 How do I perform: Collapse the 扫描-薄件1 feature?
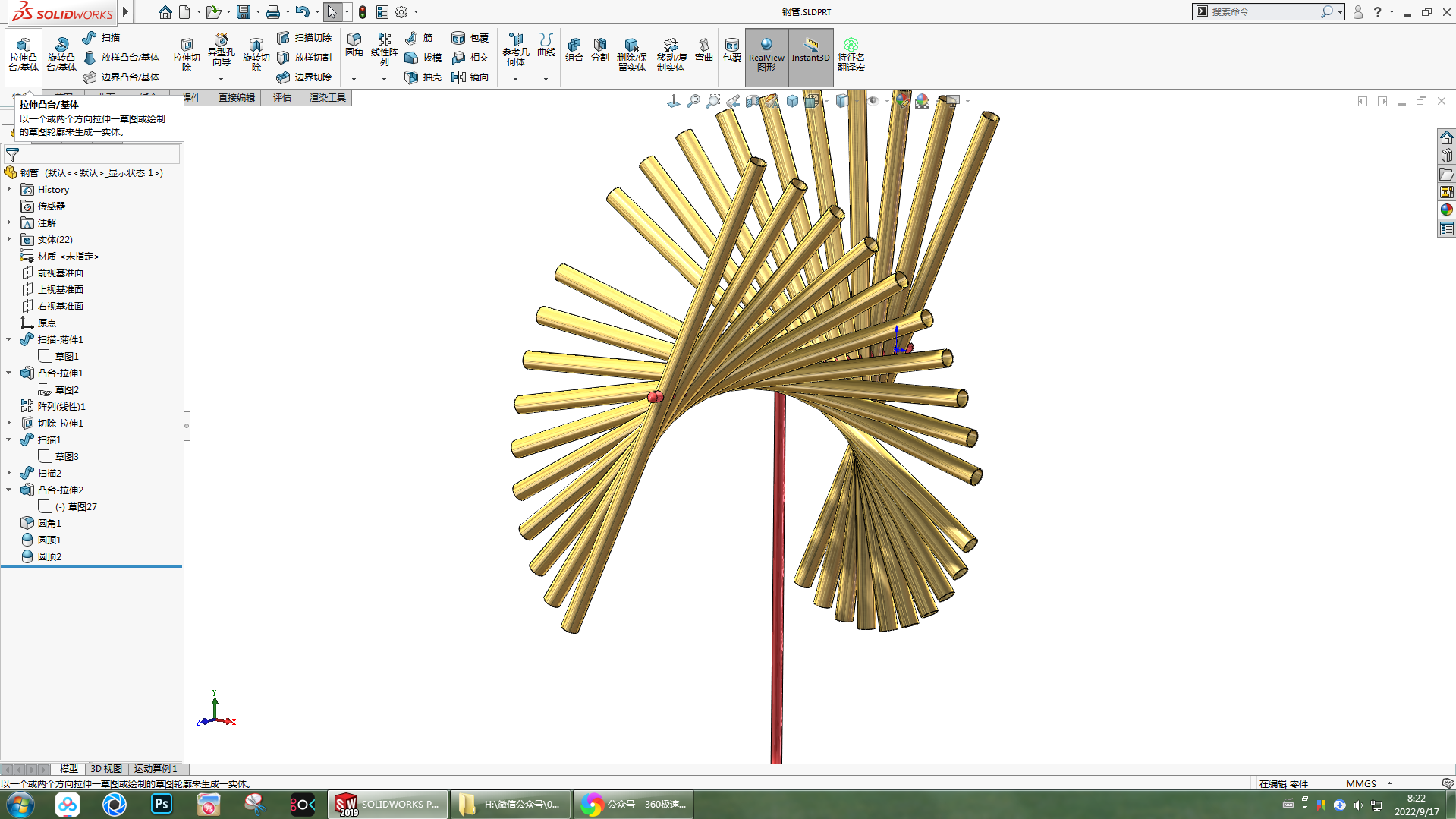[x=9, y=339]
